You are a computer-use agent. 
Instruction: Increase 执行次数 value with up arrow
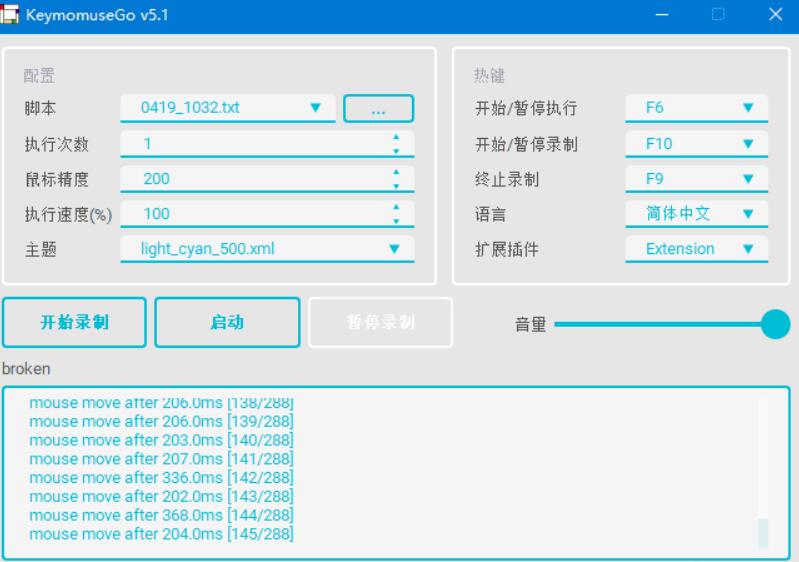click(x=396, y=137)
